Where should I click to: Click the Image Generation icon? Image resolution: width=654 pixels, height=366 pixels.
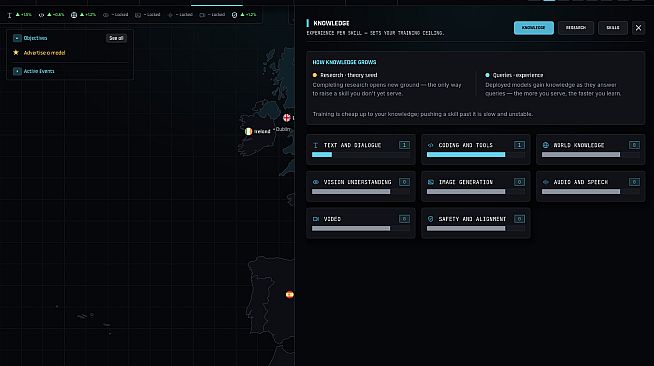[x=431, y=182]
